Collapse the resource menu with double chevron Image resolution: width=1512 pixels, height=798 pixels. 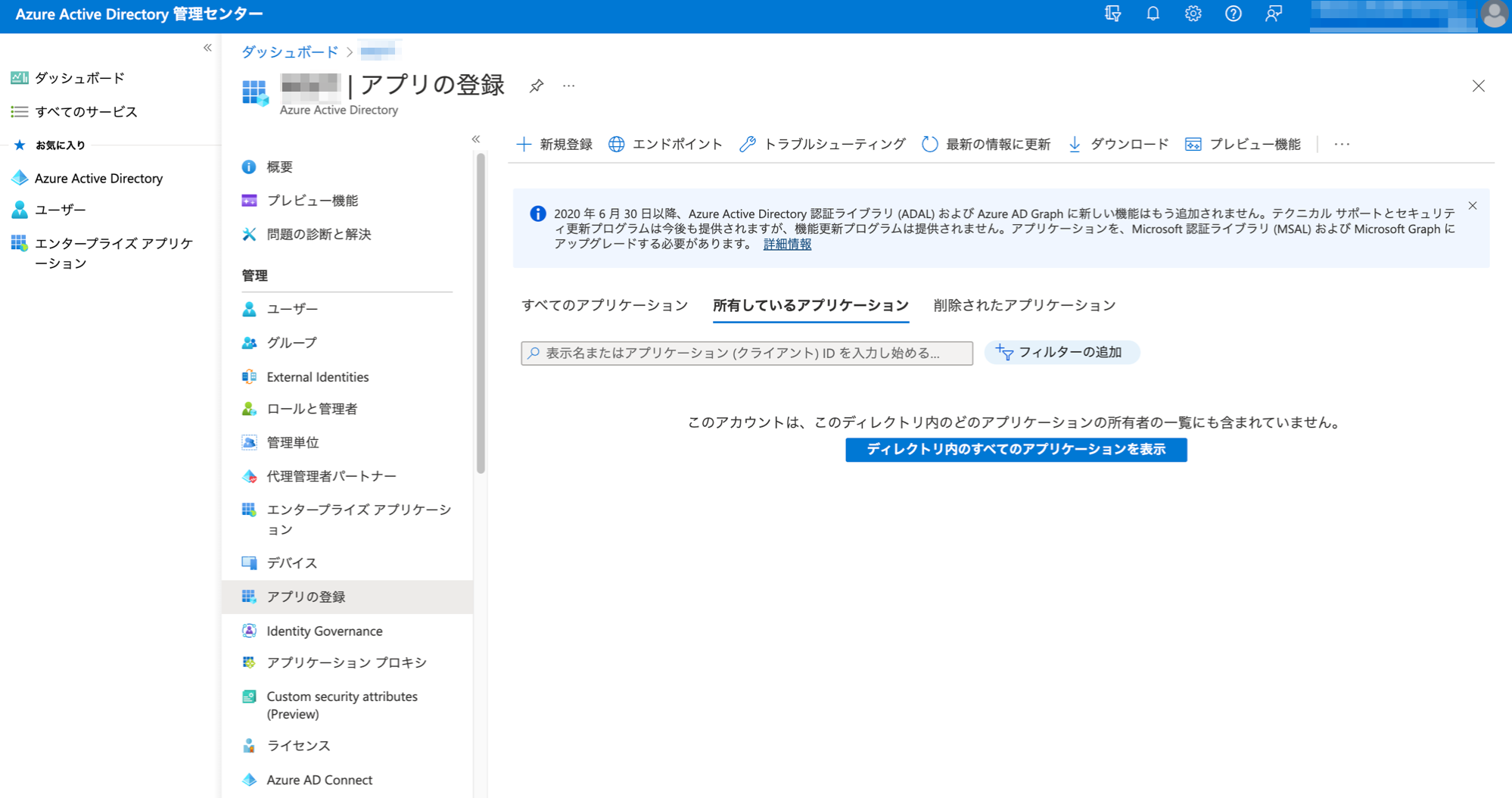(x=476, y=139)
